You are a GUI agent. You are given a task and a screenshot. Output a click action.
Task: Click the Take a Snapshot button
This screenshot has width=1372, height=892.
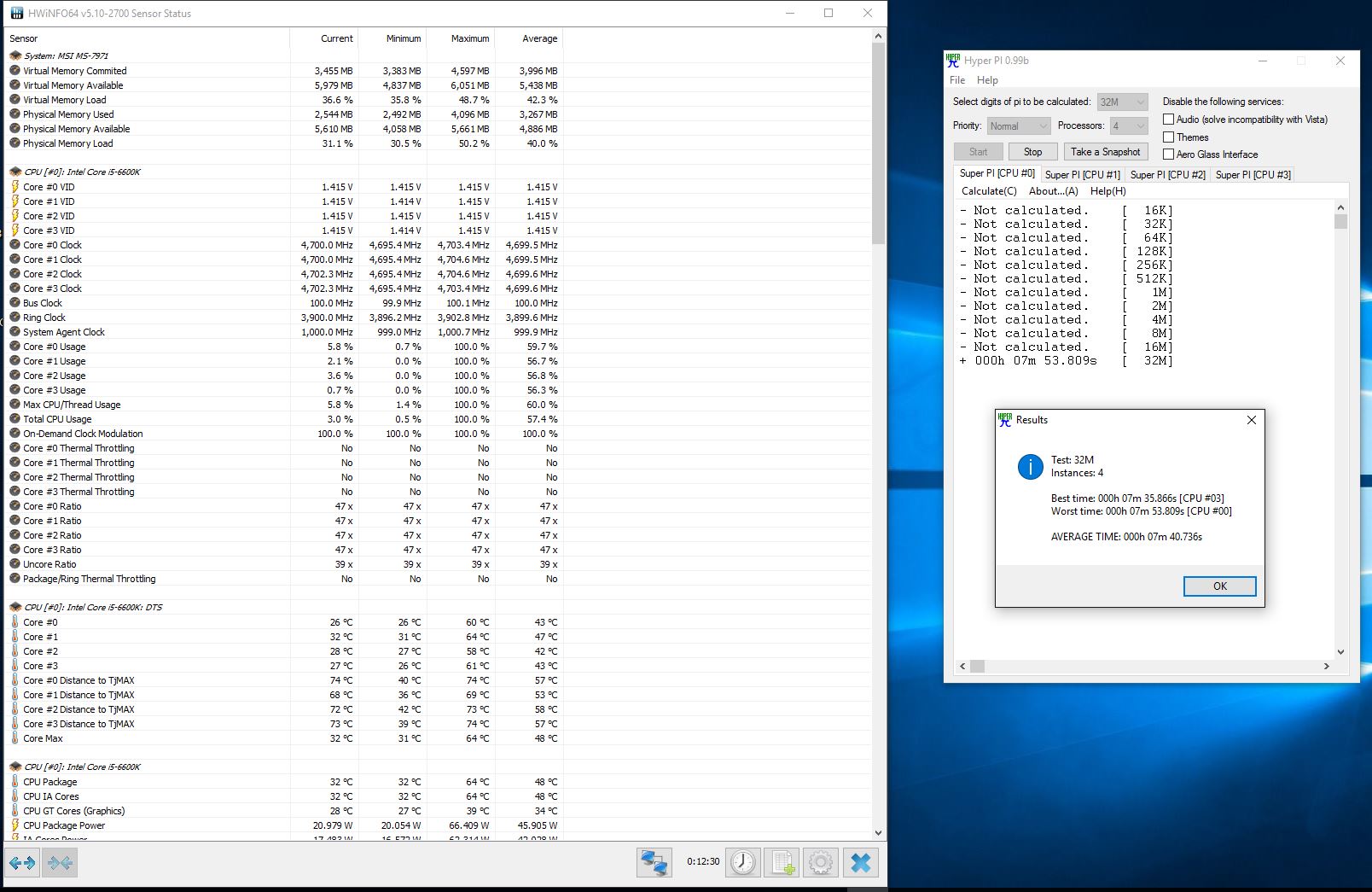[1105, 152]
